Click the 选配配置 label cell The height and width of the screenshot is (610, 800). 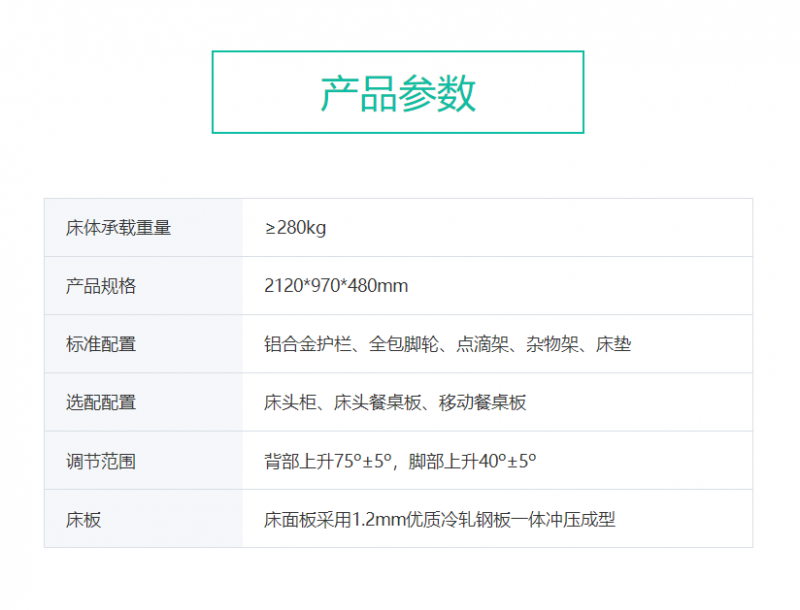[x=101, y=402]
